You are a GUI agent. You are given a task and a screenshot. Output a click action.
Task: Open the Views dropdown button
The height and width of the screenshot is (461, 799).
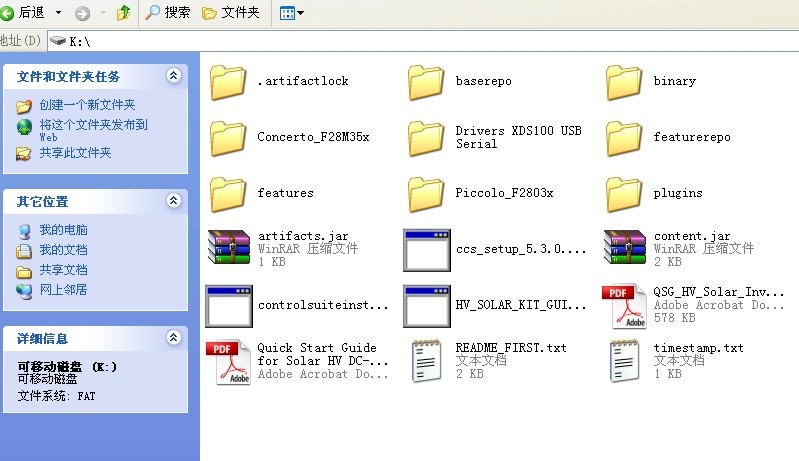(291, 13)
